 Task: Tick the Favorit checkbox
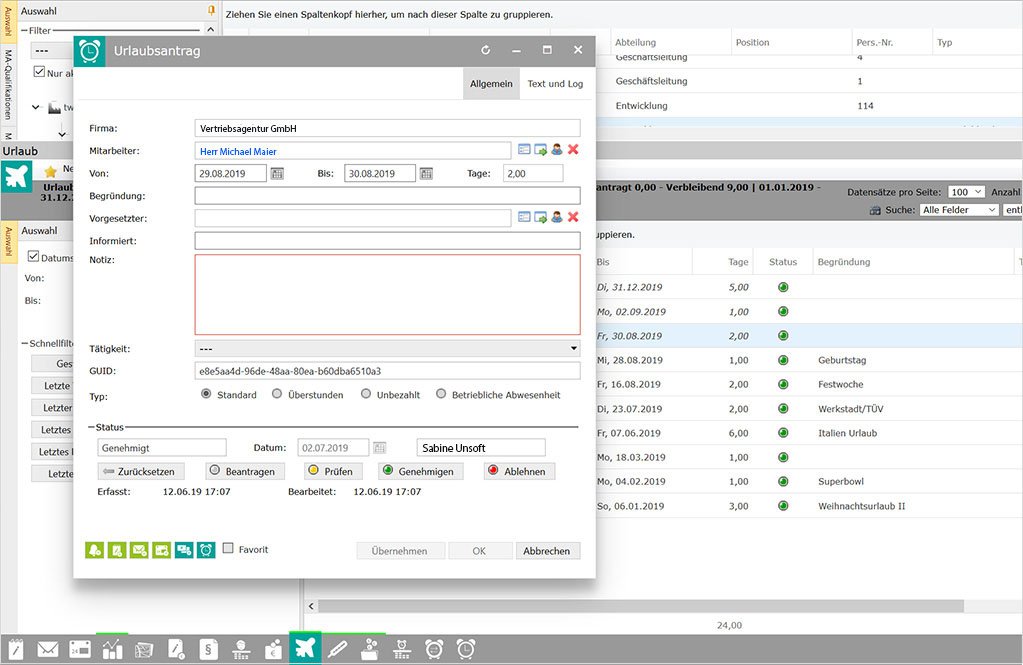click(228, 548)
